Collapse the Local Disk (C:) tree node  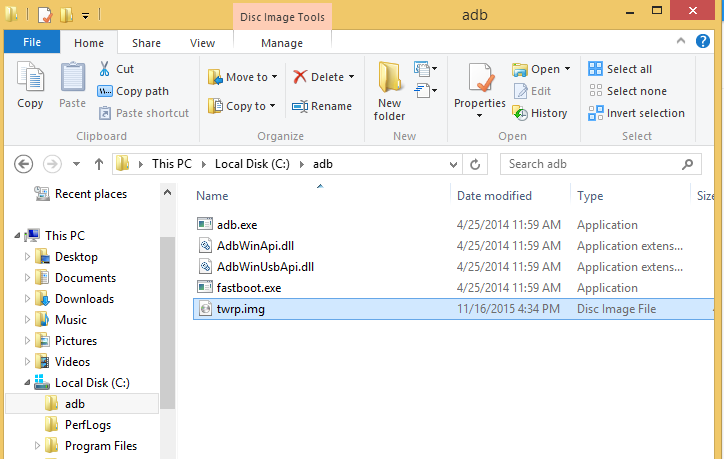[x=27, y=383]
